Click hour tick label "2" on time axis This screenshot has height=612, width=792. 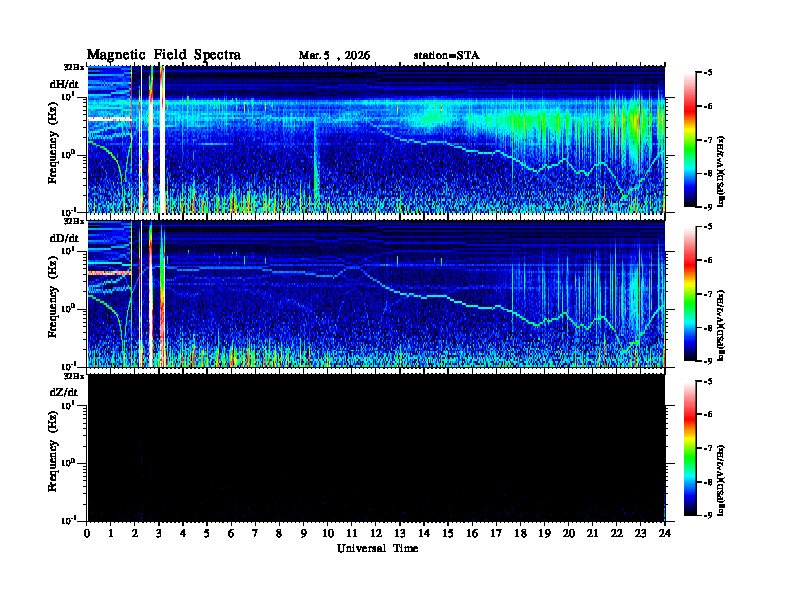pyautogui.click(x=135, y=534)
